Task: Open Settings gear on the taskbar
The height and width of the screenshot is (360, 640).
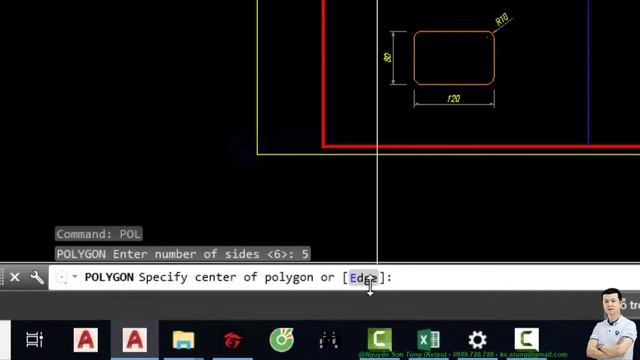Action: click(x=478, y=340)
